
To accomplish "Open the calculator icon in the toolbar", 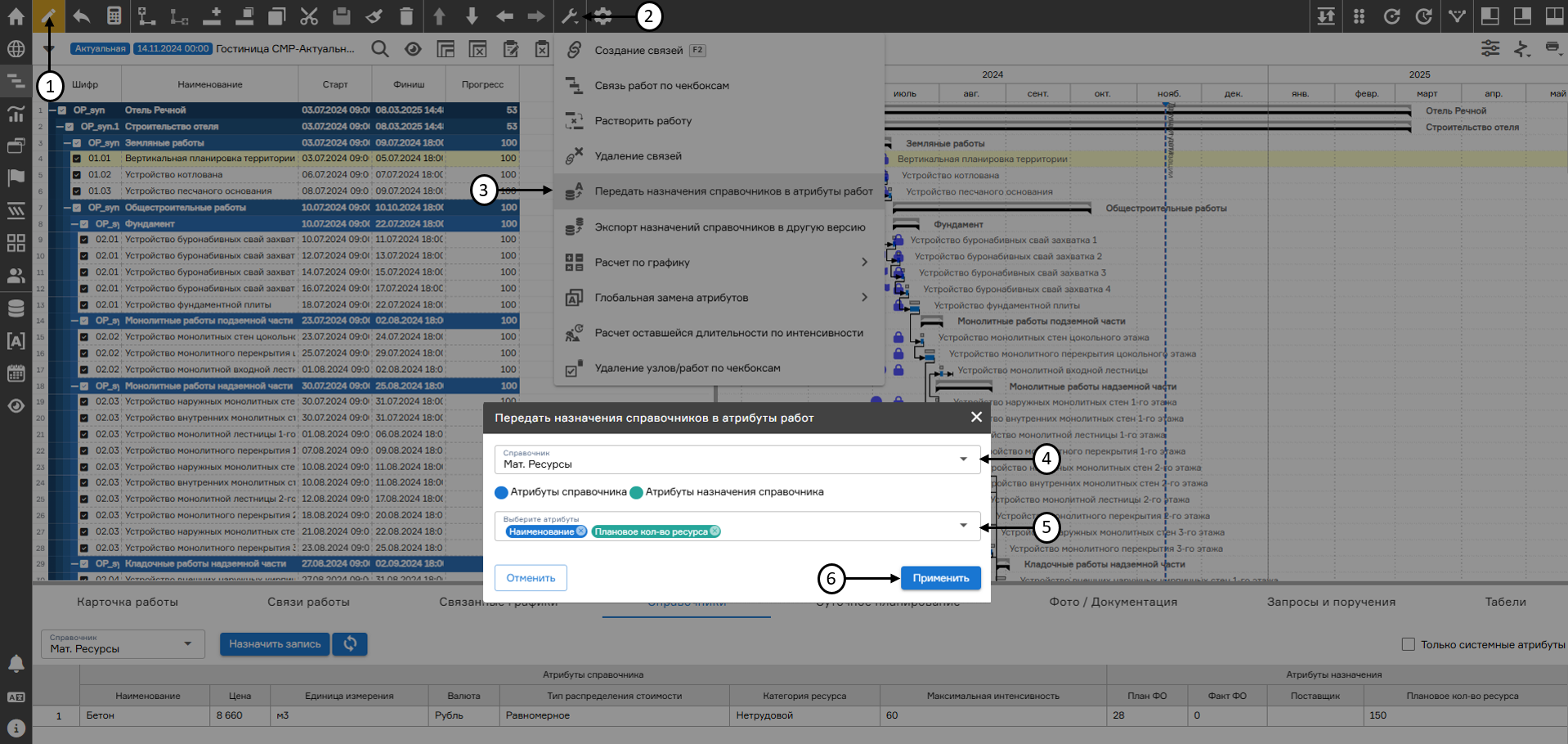I will 114,16.
